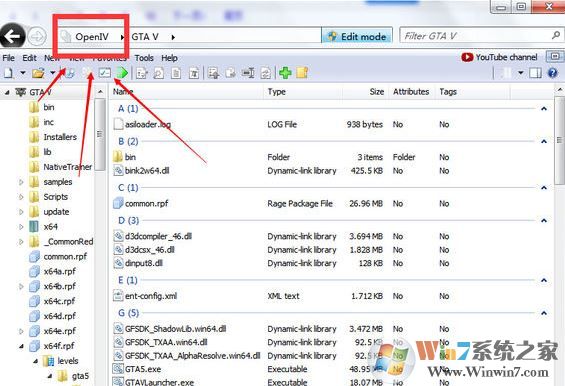Viewport: 565px width, 386px height.
Task: Click the copy pages toolbar icon
Action: click(230, 73)
